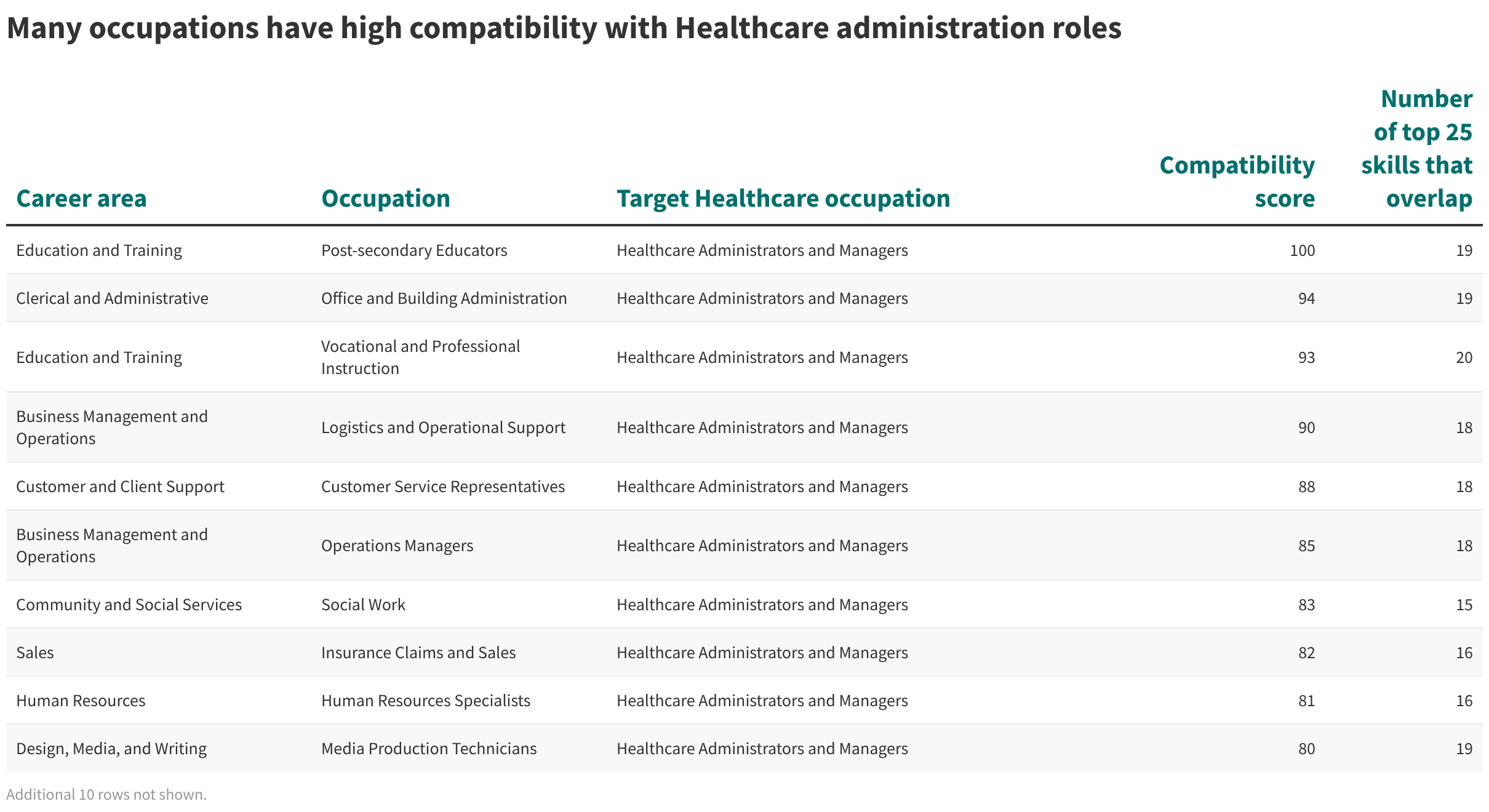Click the compatibility score of 100
Image resolution: width=1489 pixels, height=812 pixels.
tap(1302, 250)
